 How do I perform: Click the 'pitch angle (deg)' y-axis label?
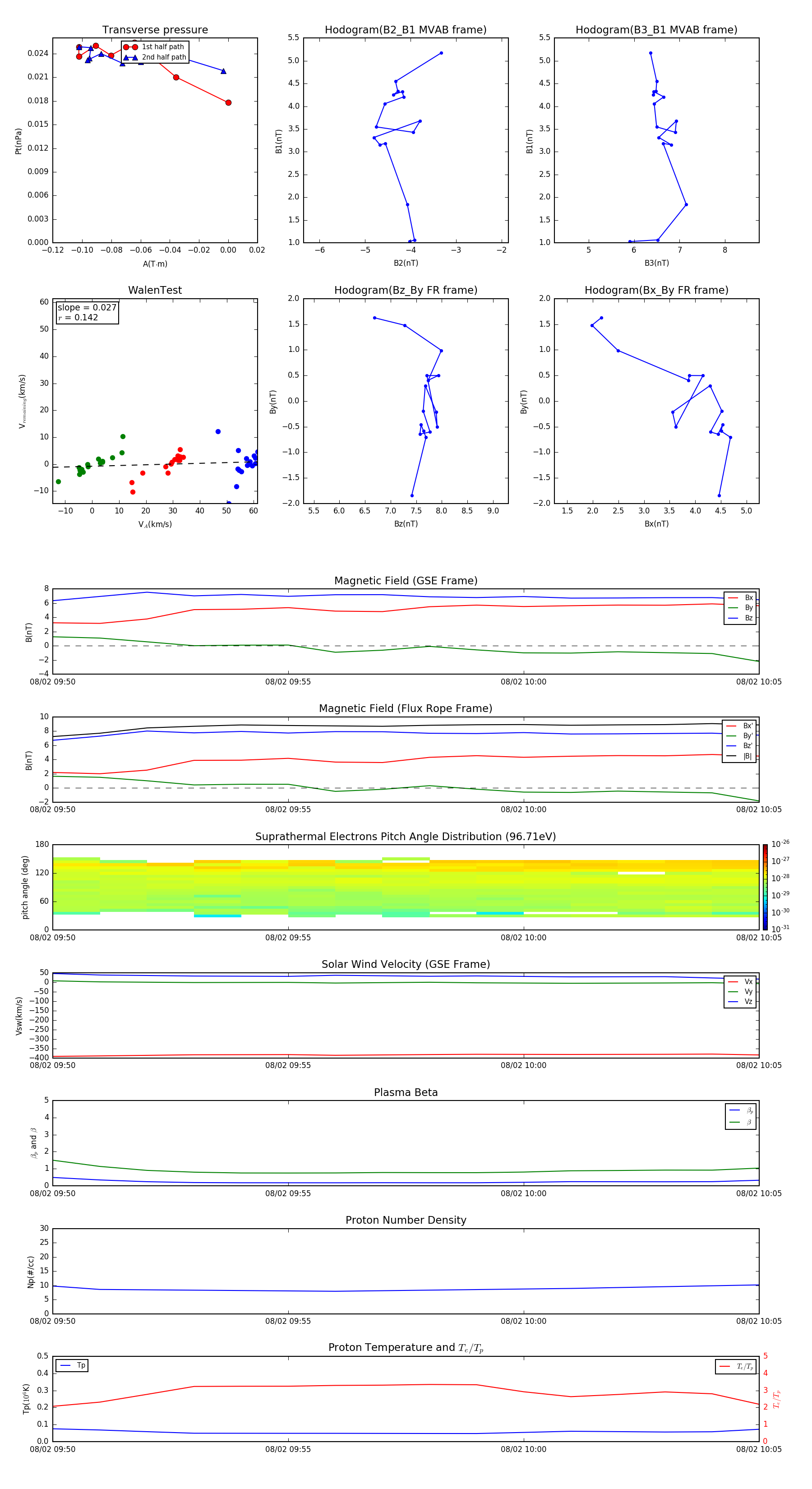pyautogui.click(x=25, y=887)
